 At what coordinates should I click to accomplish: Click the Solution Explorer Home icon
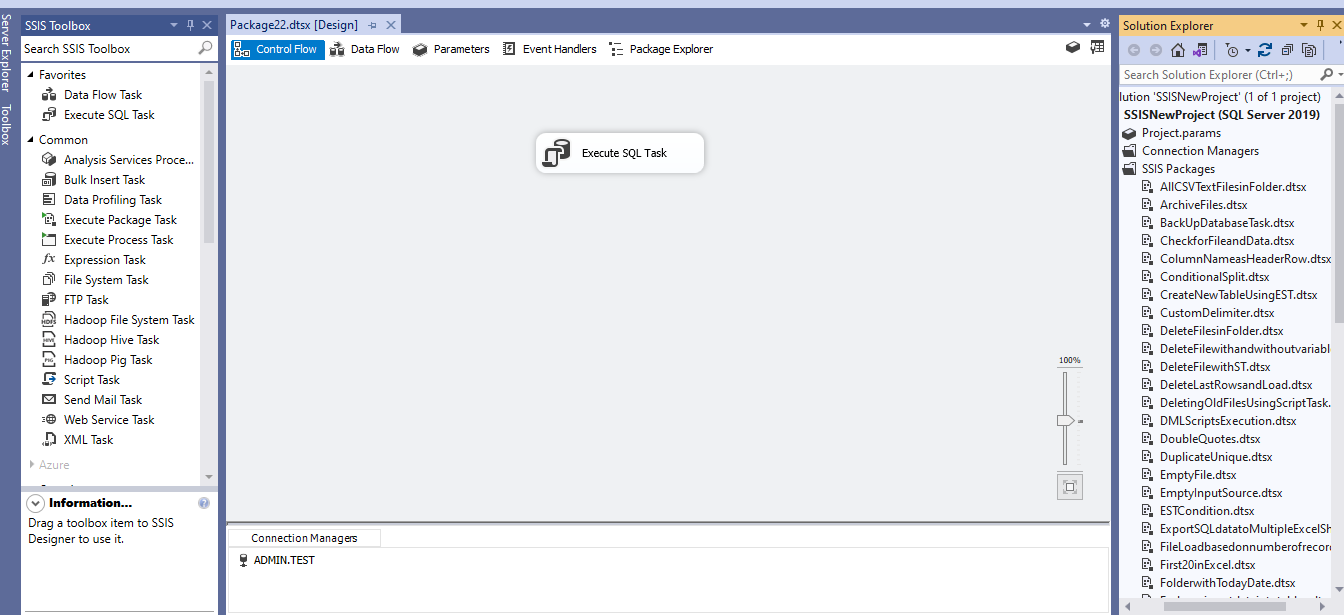pos(1178,50)
